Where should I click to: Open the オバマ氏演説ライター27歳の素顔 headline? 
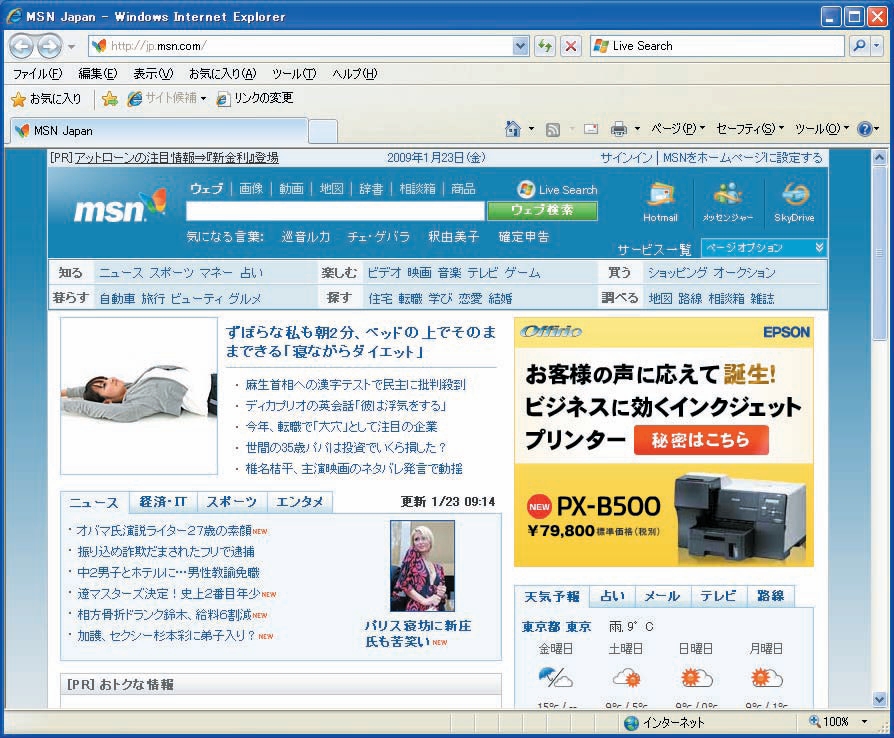[x=164, y=530]
